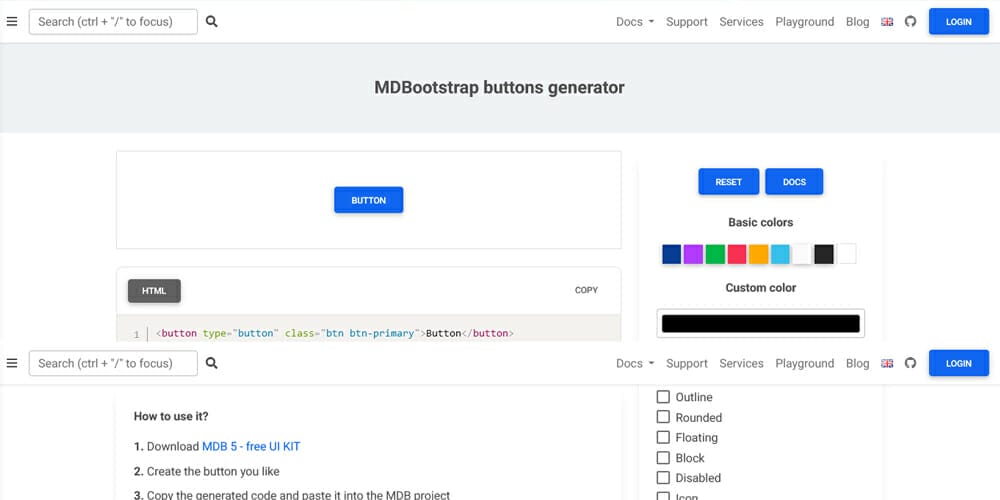Click the 'How to use it?' heading

click(171, 416)
